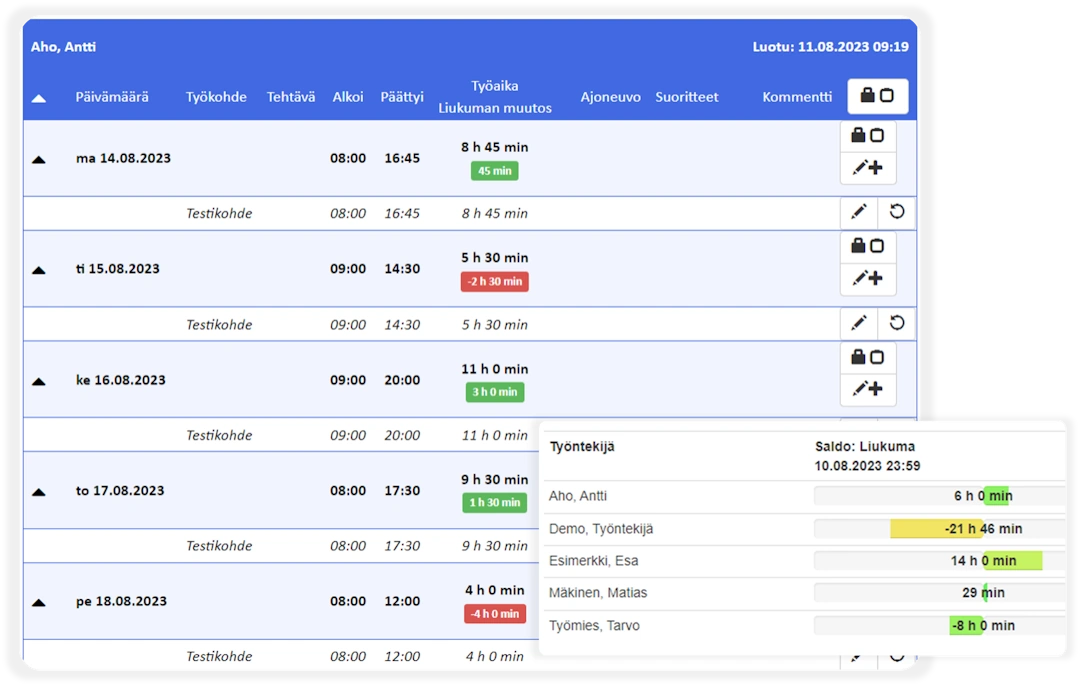This screenshot has height=686, width=1080.
Task: Edit the Testikohde row 08:00–16:45
Action: [858, 212]
